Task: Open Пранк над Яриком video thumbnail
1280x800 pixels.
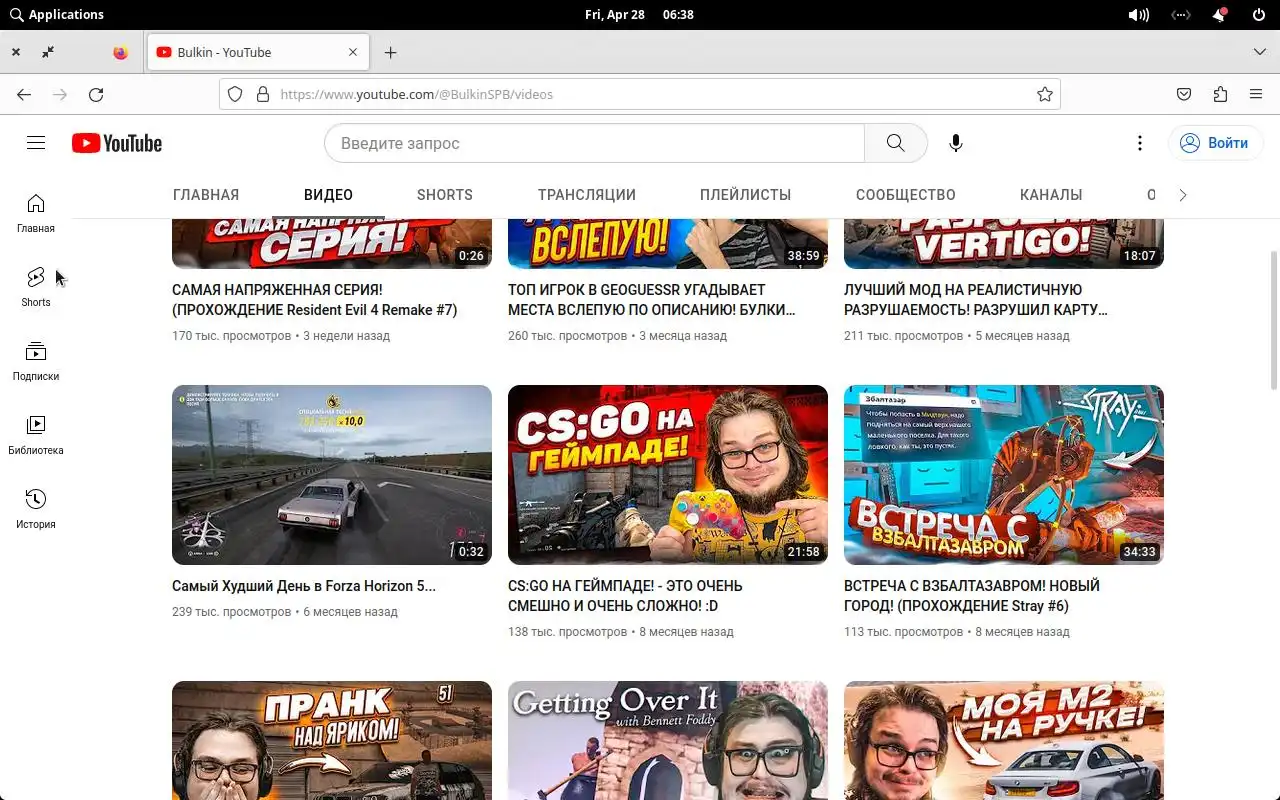Action: coord(332,741)
